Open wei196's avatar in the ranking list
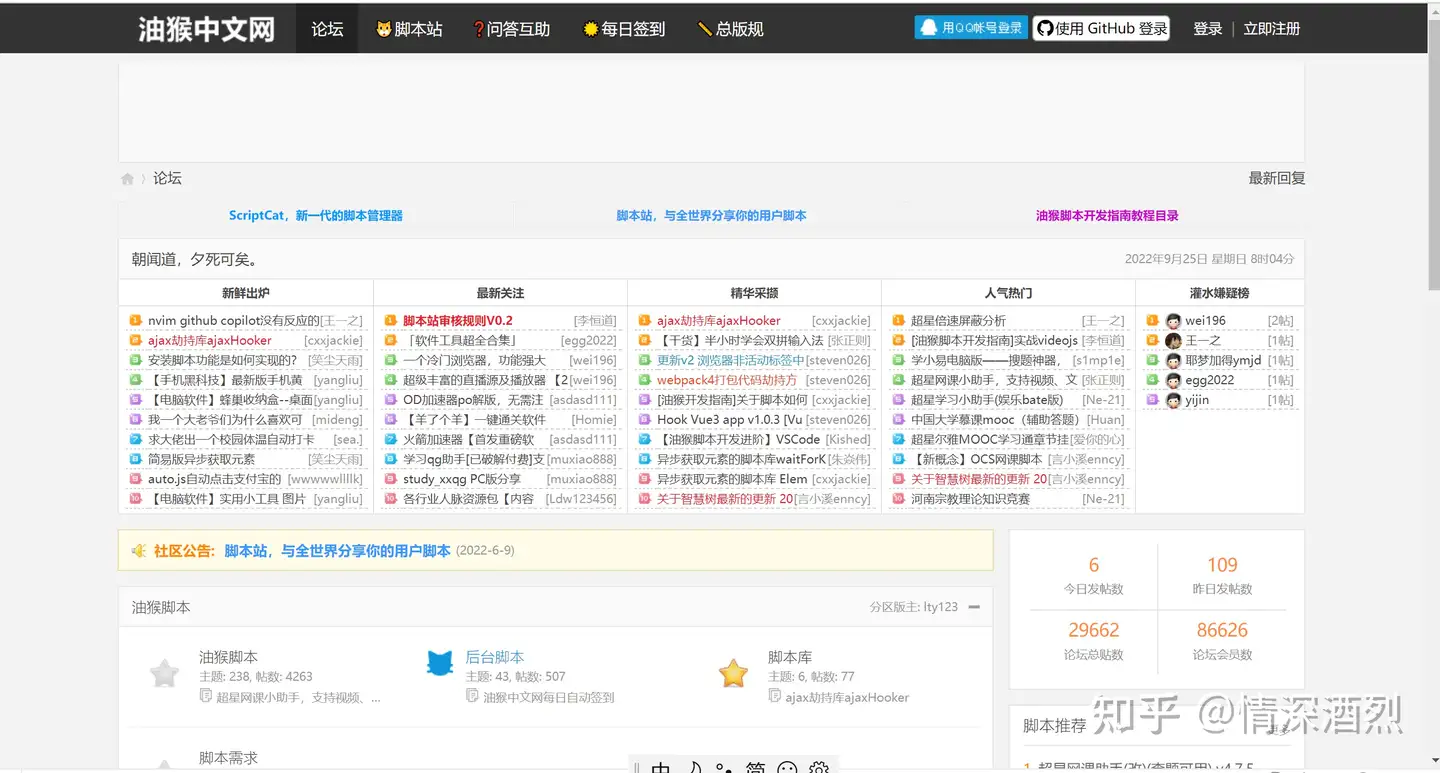1440x773 pixels. point(1173,321)
